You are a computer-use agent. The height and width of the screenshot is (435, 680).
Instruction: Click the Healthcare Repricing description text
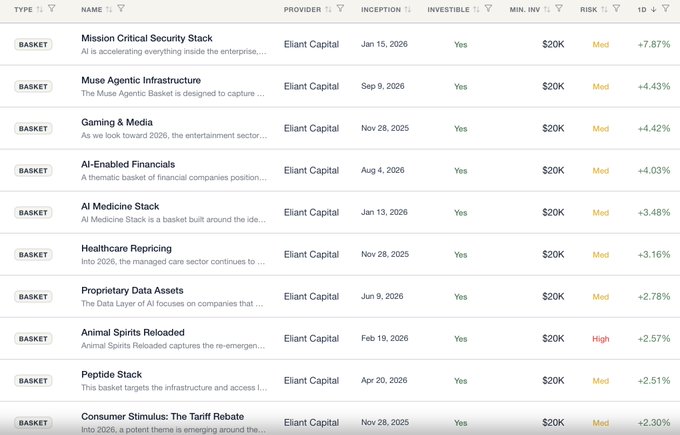173,262
